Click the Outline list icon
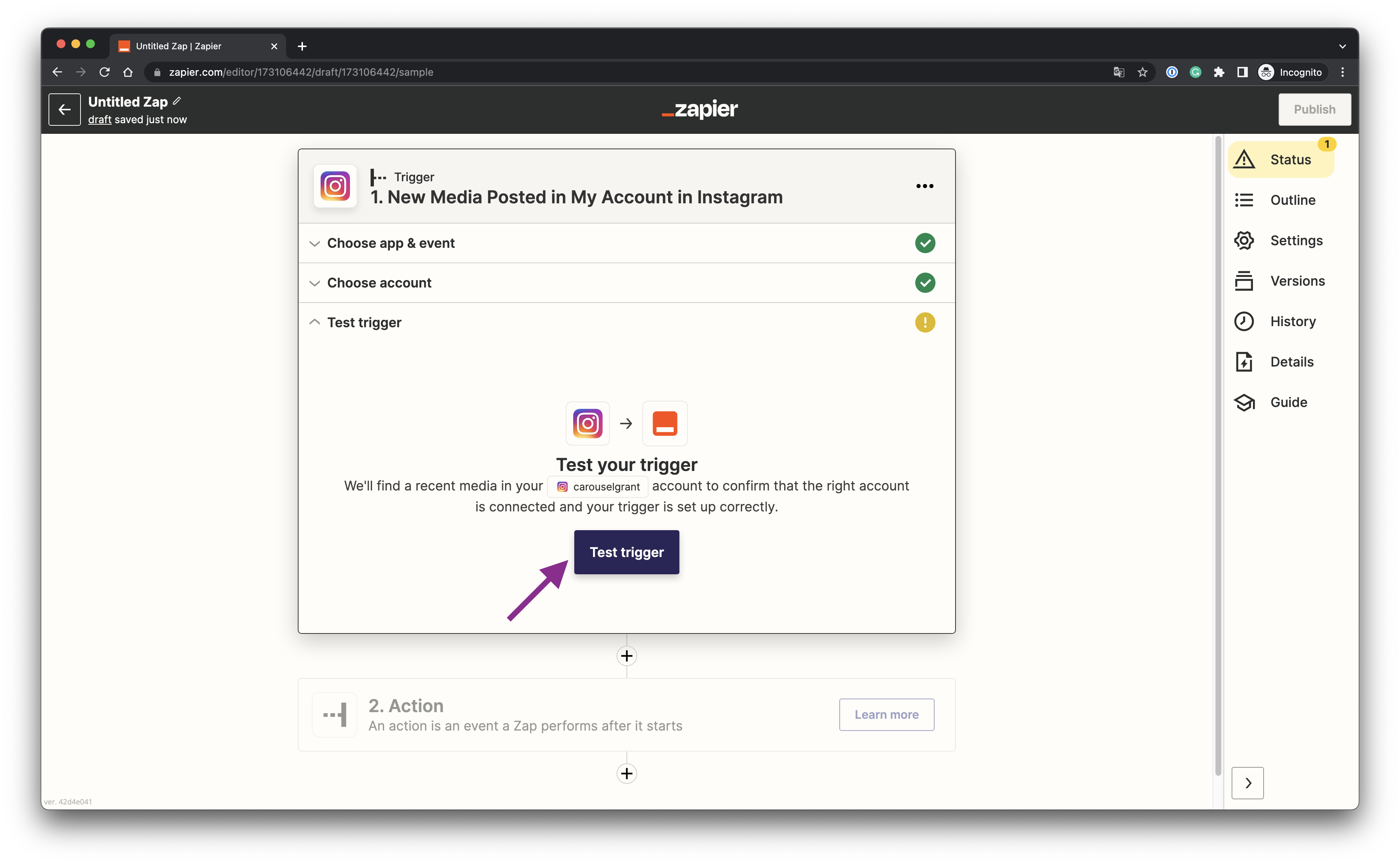This screenshot has height=864, width=1400. 1244,200
